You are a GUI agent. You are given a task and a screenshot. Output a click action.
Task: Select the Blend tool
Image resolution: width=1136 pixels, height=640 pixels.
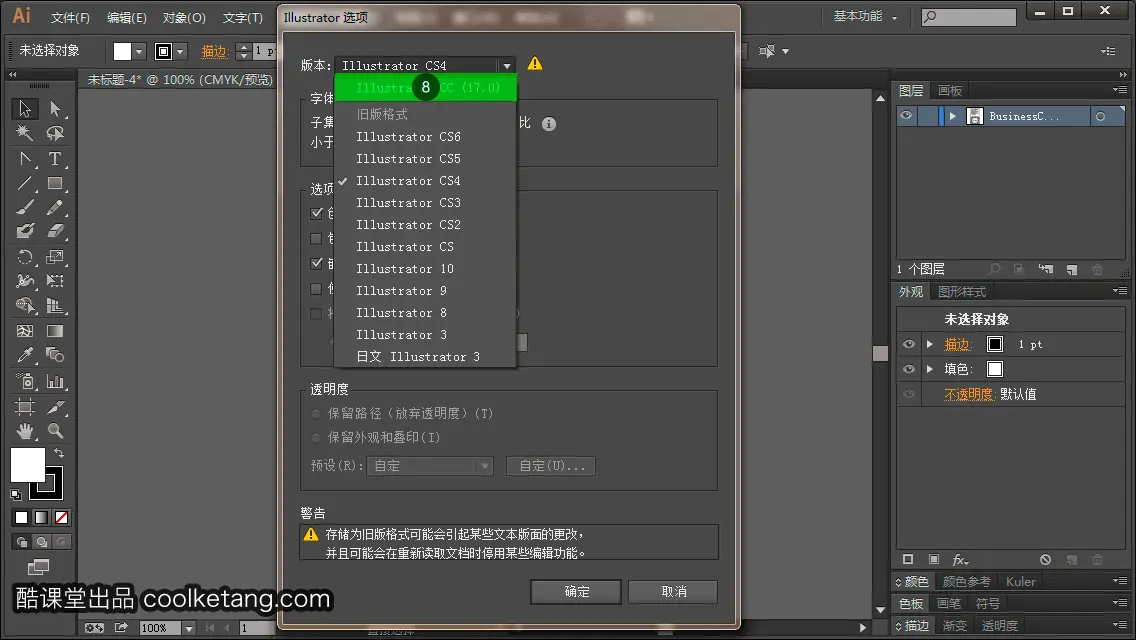pyautogui.click(x=55, y=355)
